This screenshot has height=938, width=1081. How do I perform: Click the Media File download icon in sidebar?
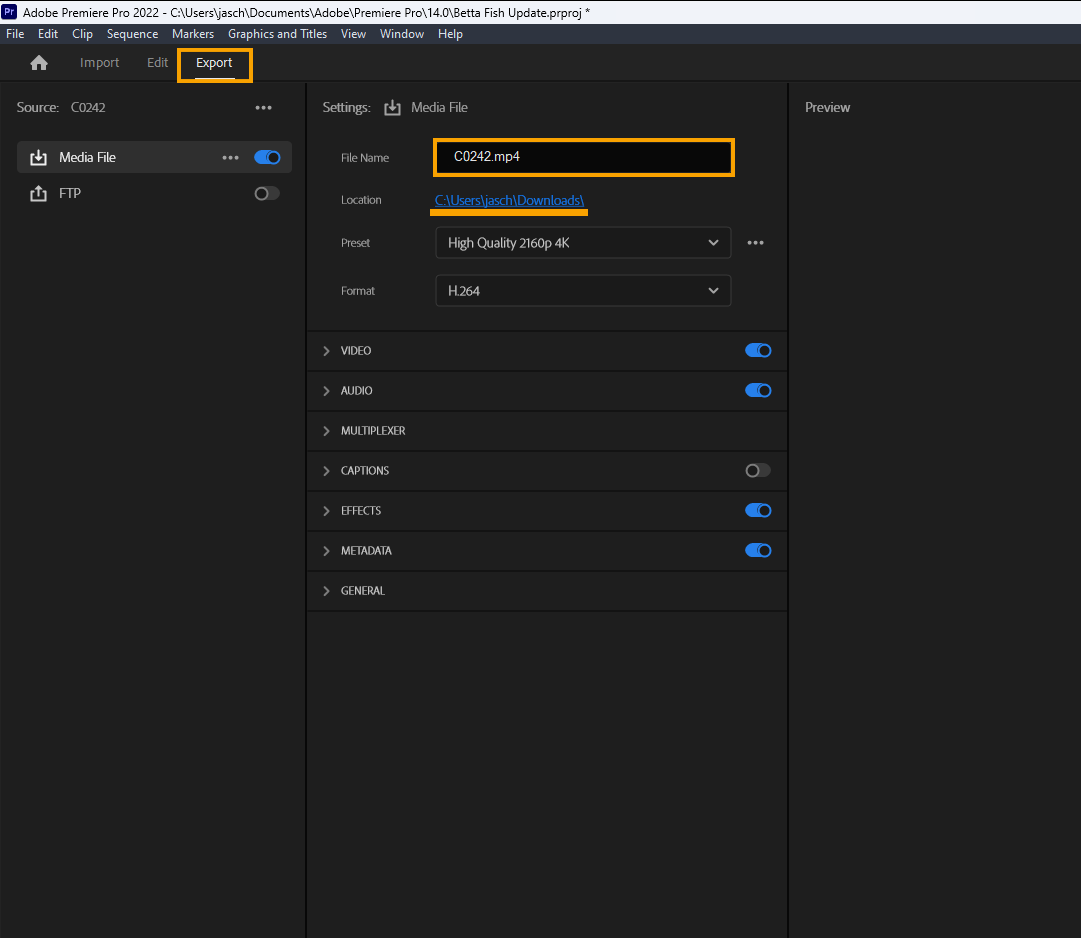pyautogui.click(x=39, y=158)
